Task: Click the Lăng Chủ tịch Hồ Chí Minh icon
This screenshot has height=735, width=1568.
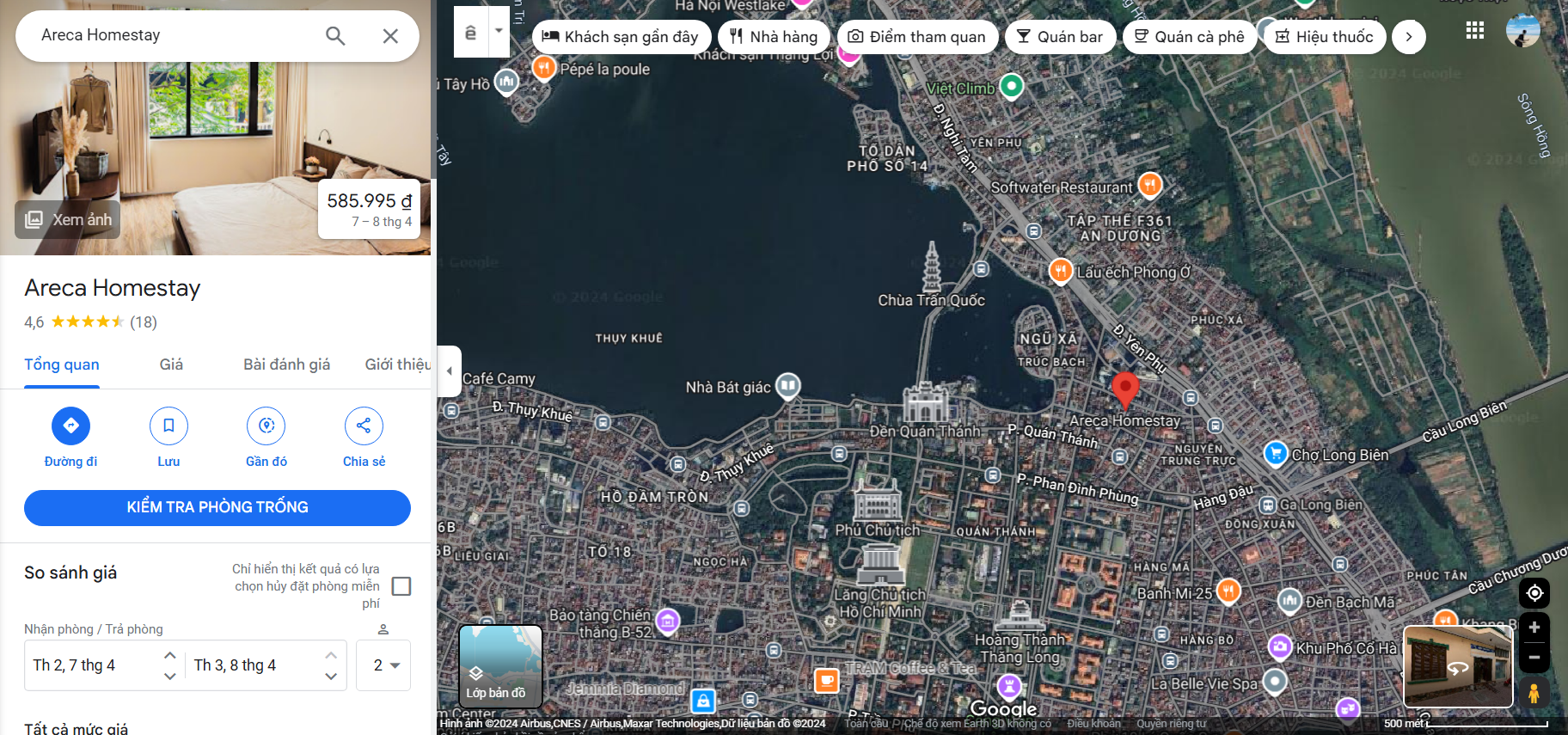Action: point(881,563)
